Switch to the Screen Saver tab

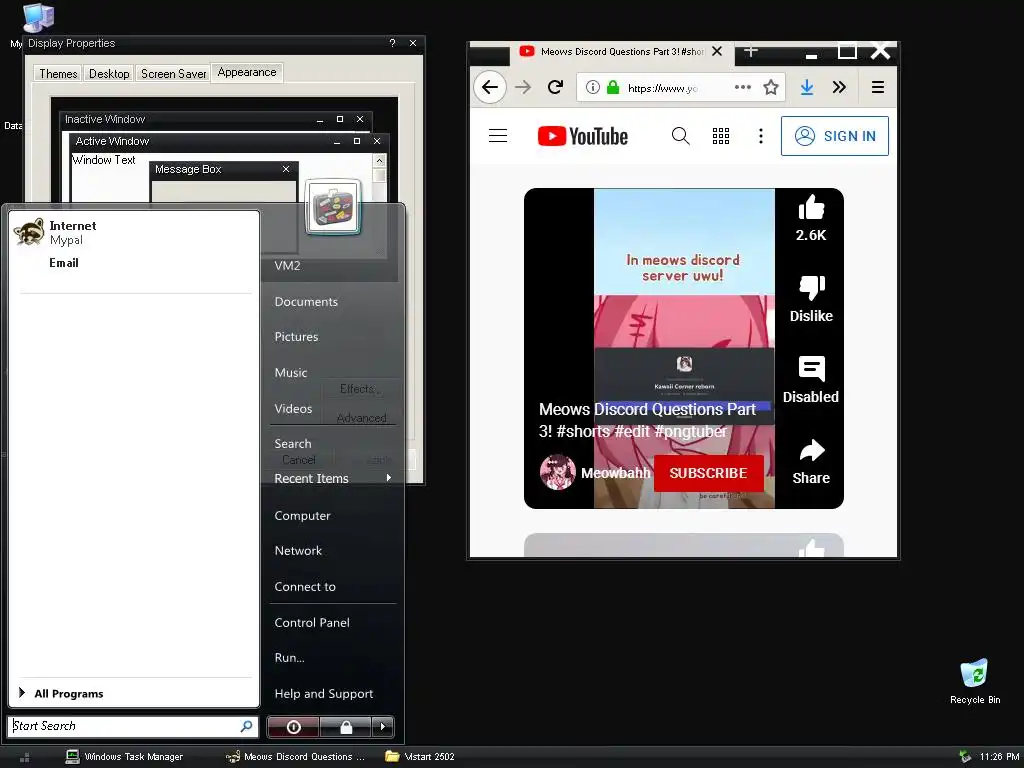174,74
